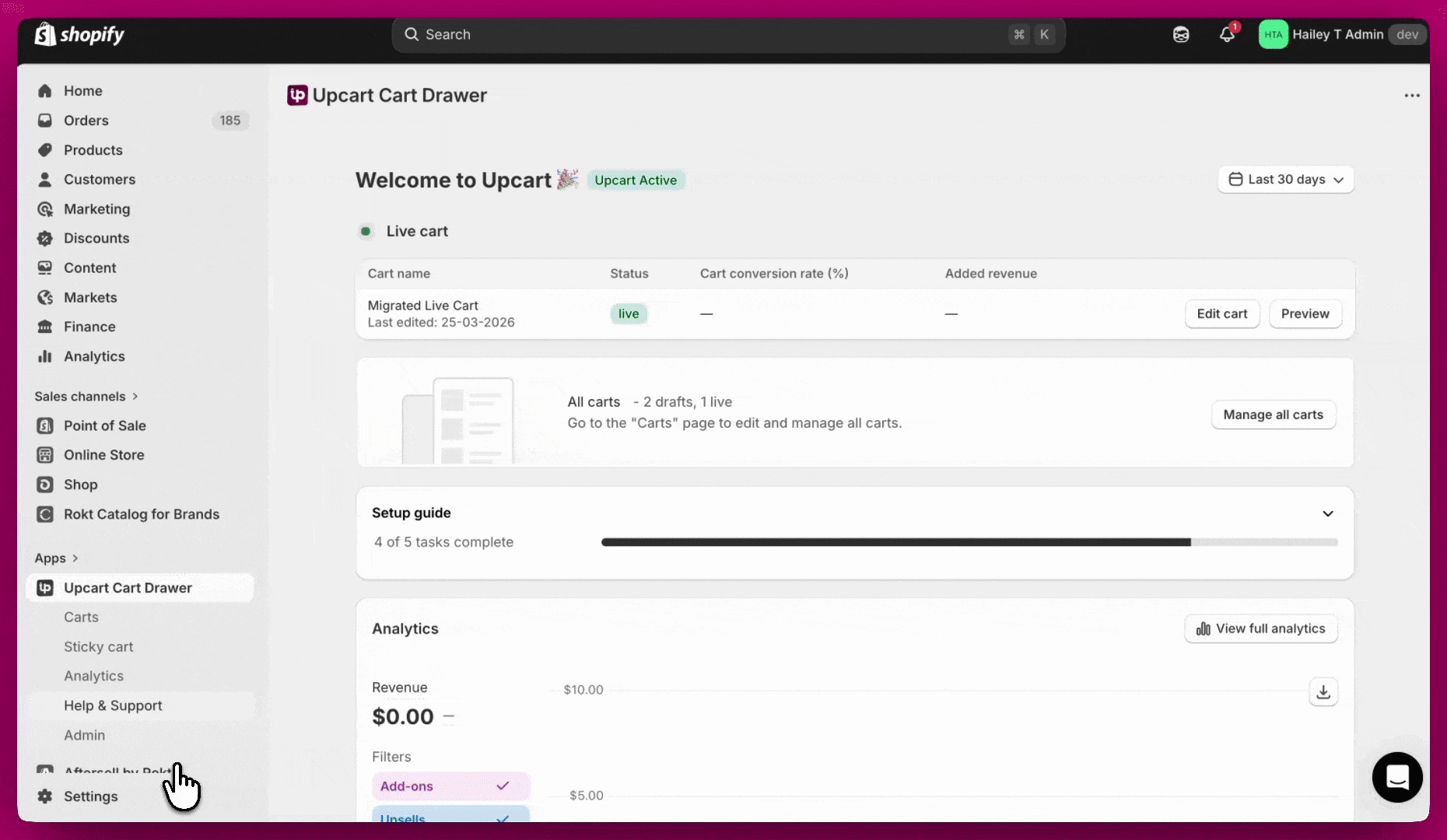Click the Upcart app icon in sidebar

point(45,588)
